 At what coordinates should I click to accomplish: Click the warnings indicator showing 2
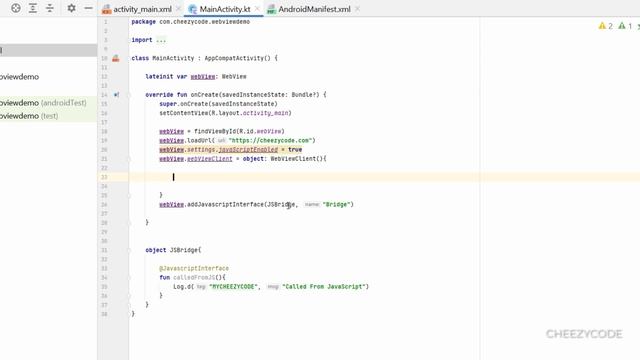coord(606,26)
